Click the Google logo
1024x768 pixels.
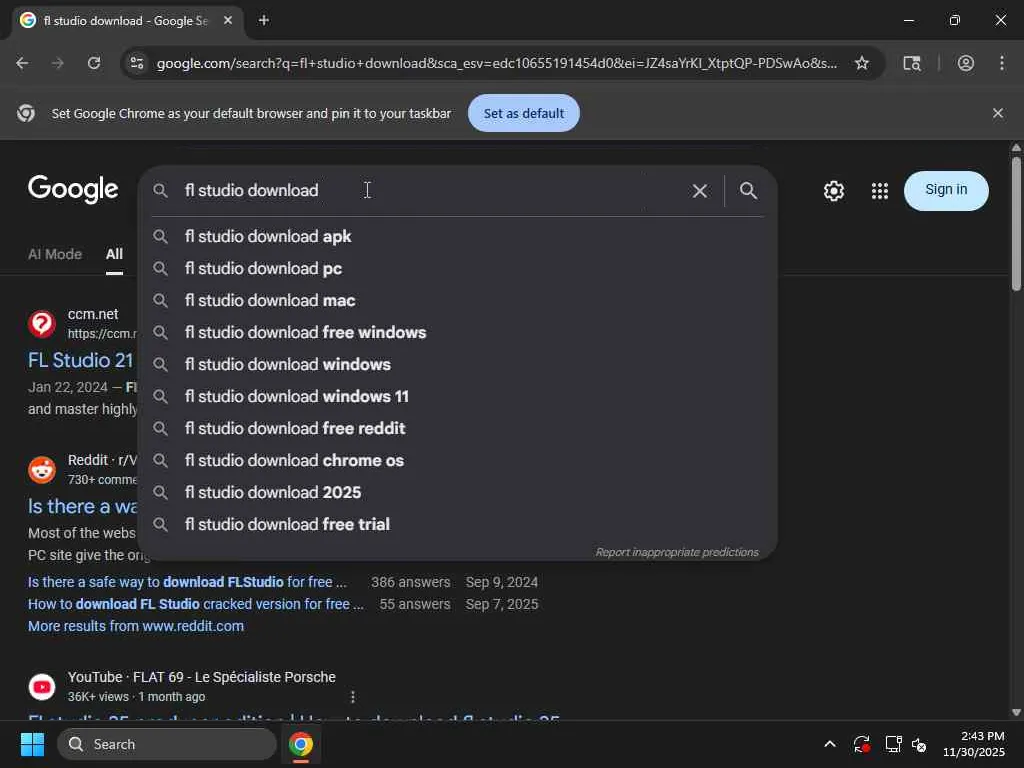click(x=73, y=189)
